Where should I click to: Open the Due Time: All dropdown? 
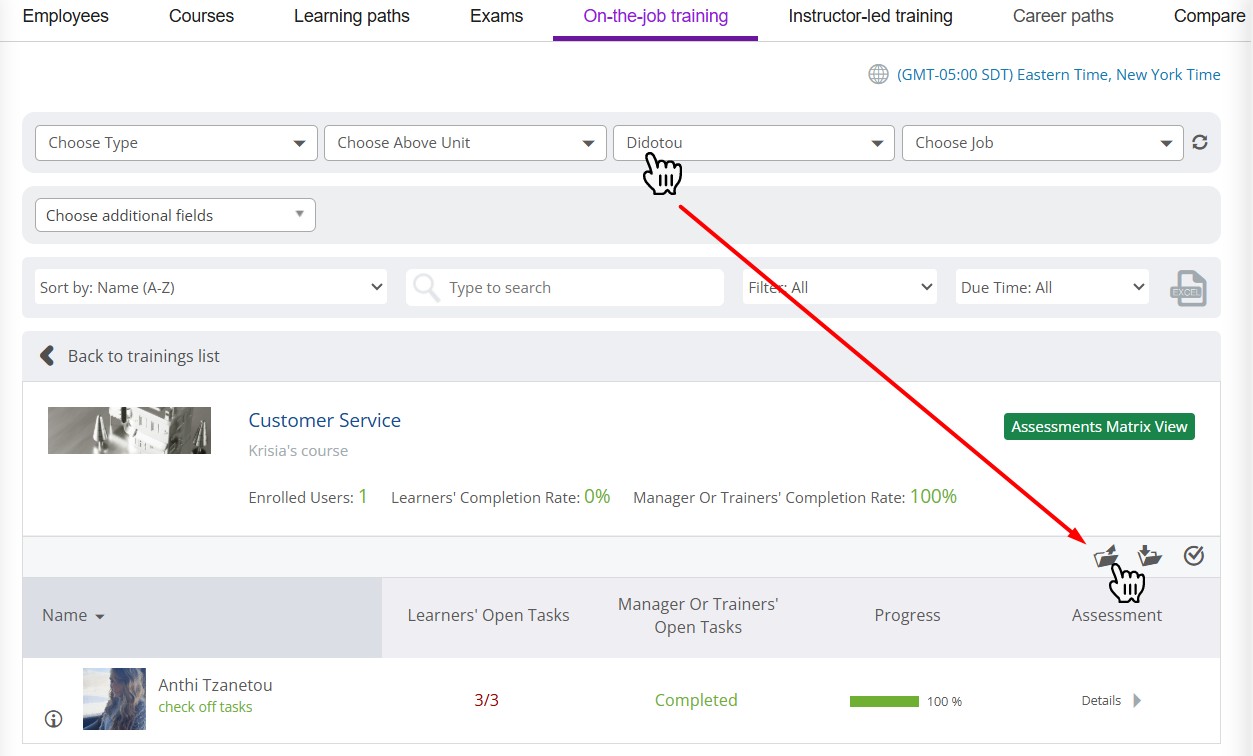[1052, 288]
